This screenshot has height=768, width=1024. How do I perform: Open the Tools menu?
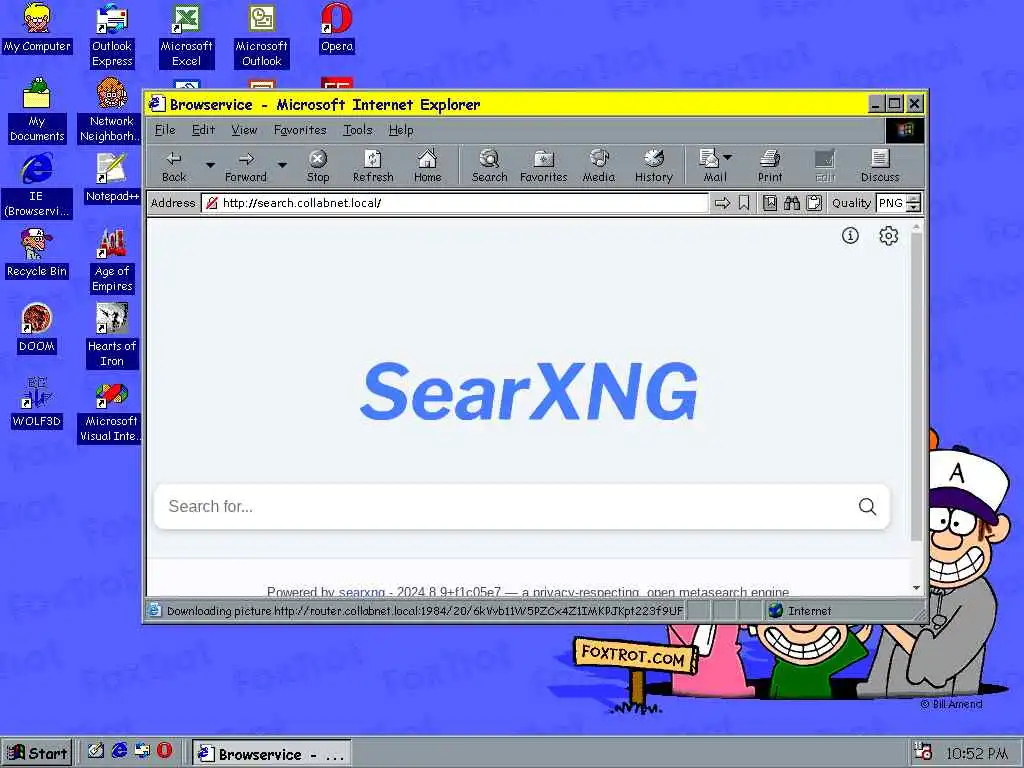(358, 130)
